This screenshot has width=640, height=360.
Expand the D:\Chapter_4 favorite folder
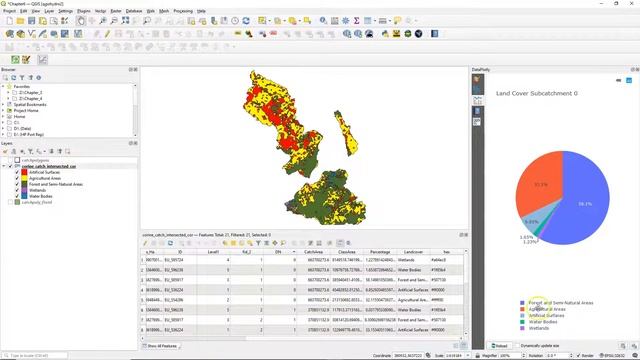(x=8, y=98)
